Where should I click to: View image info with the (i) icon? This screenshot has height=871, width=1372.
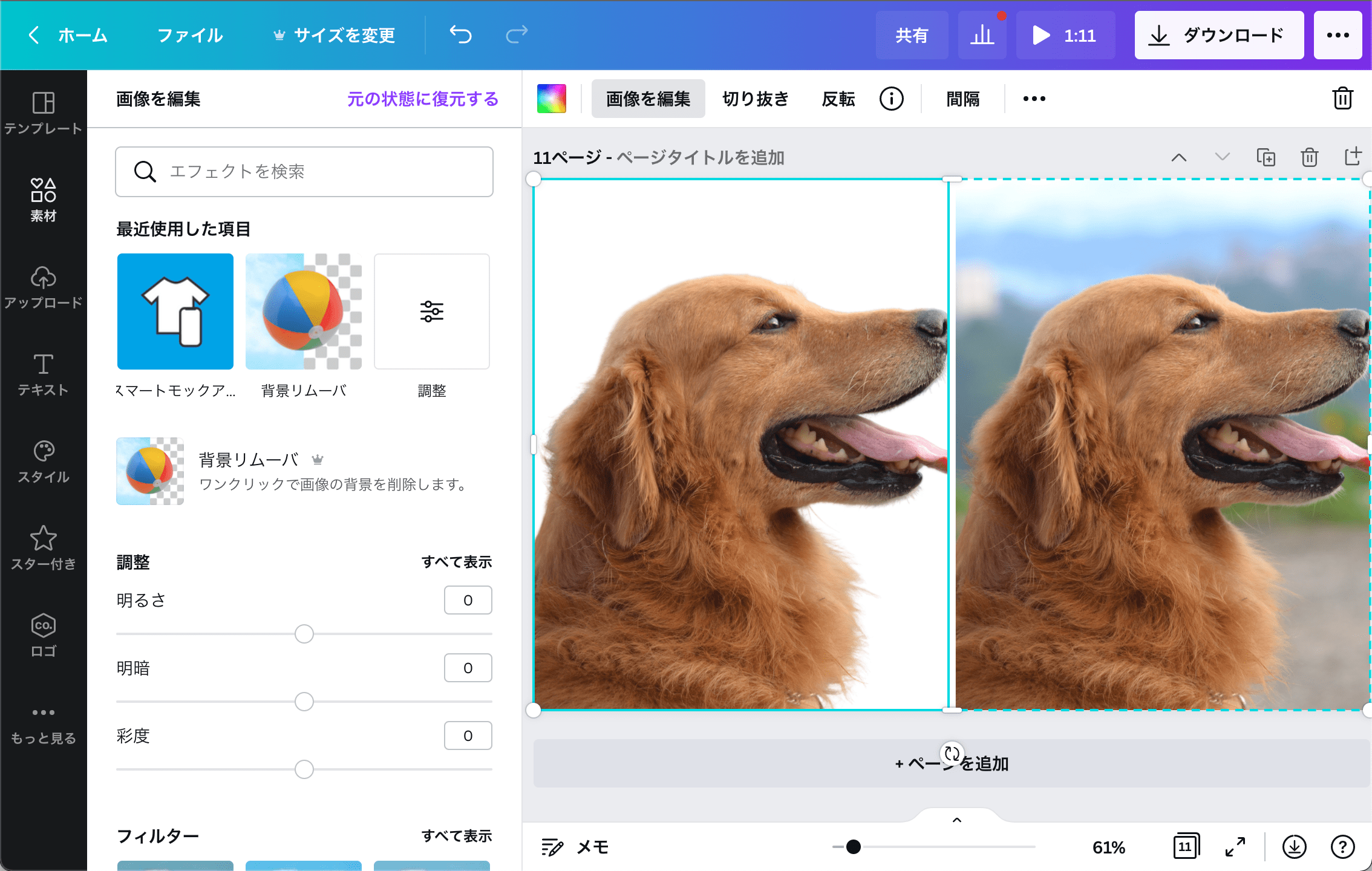tap(890, 98)
